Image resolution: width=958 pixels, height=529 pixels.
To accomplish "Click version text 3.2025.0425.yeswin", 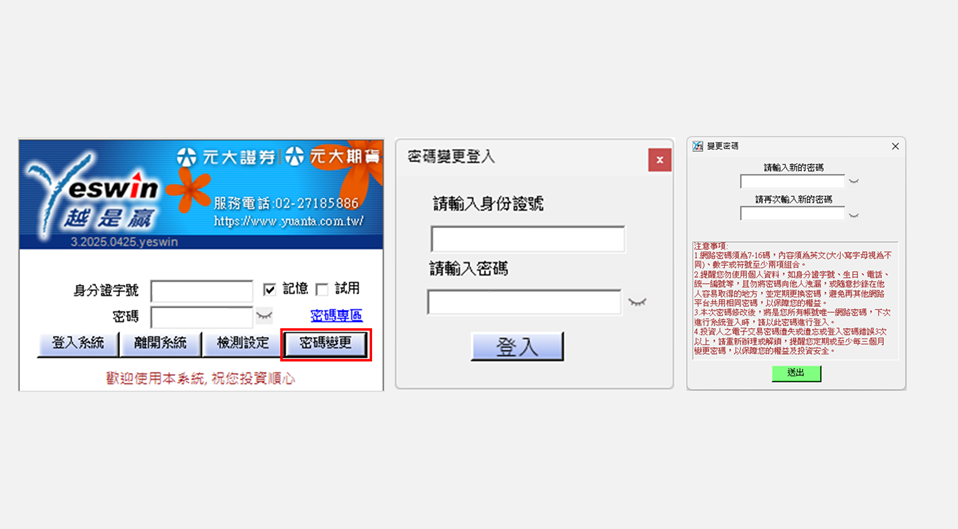I will 124,242.
